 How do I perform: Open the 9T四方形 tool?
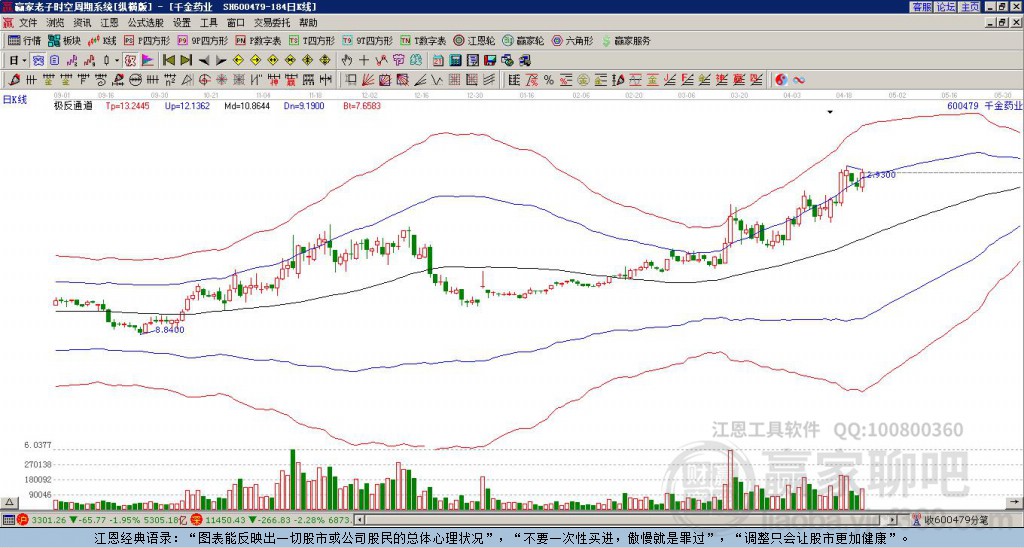[368, 40]
